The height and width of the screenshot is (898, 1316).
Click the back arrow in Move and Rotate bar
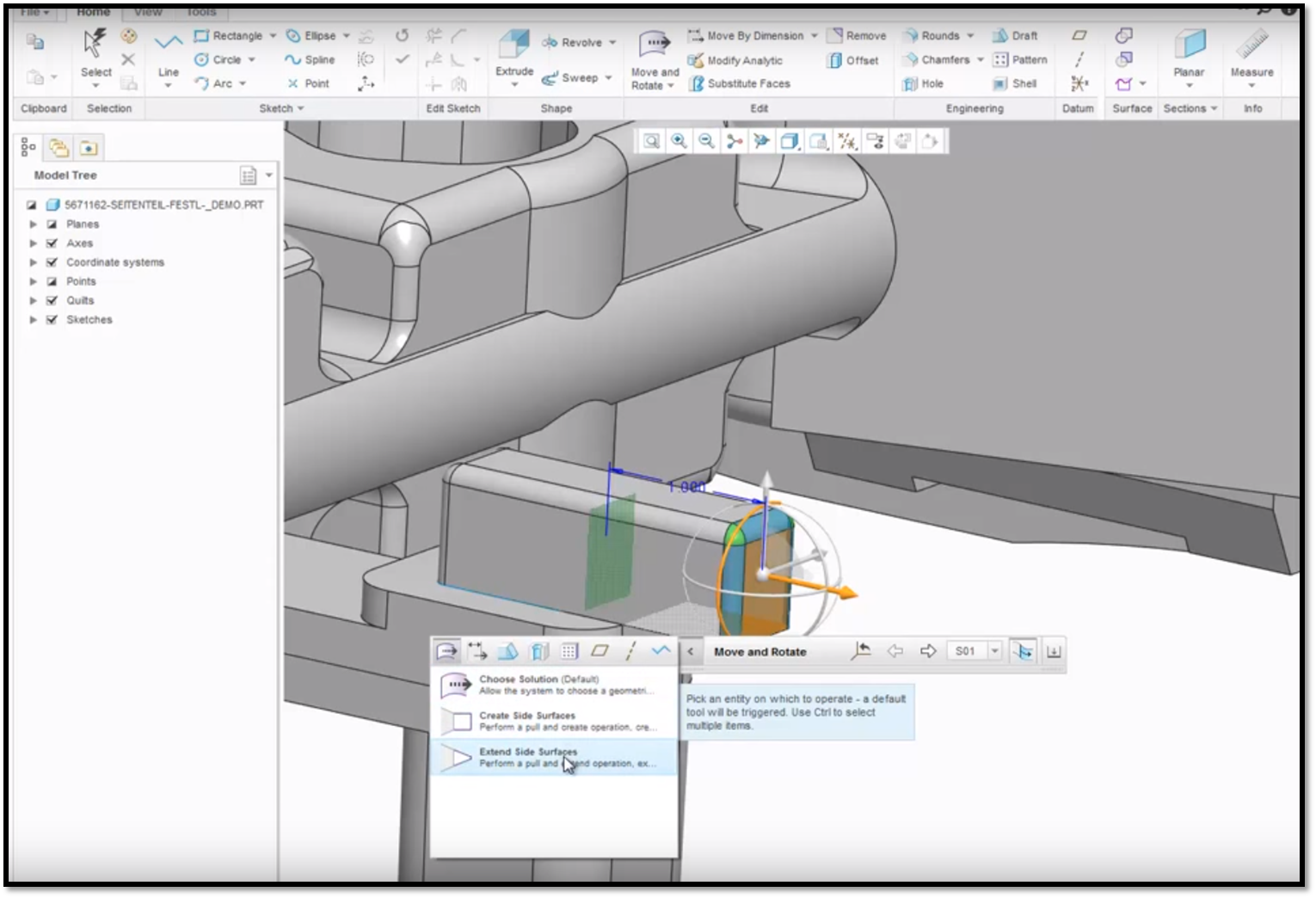pos(895,651)
